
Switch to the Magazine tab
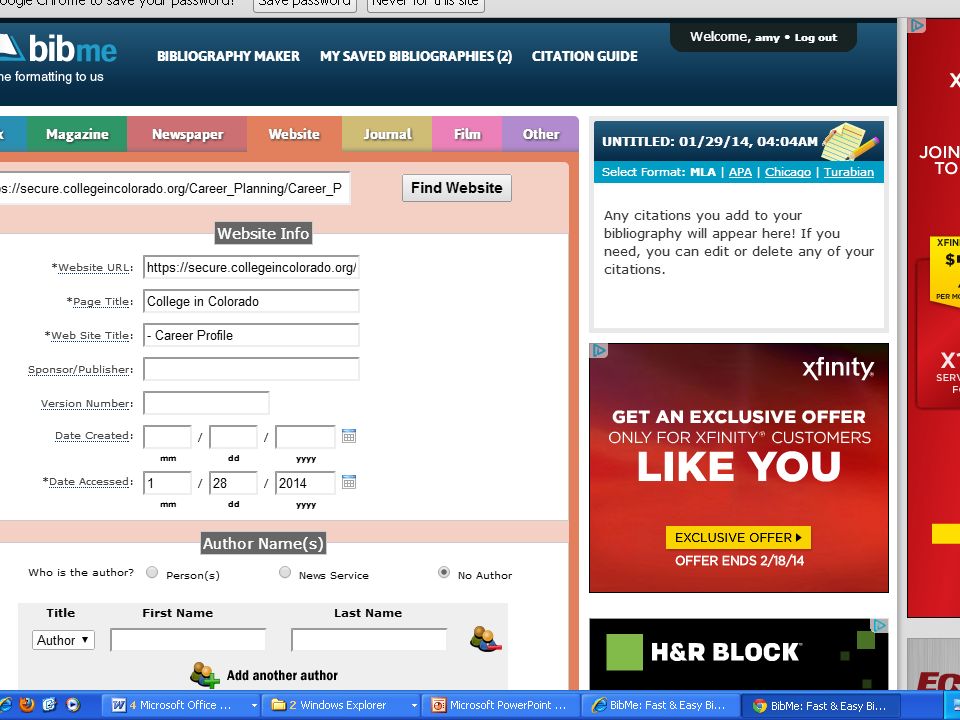[x=77, y=134]
